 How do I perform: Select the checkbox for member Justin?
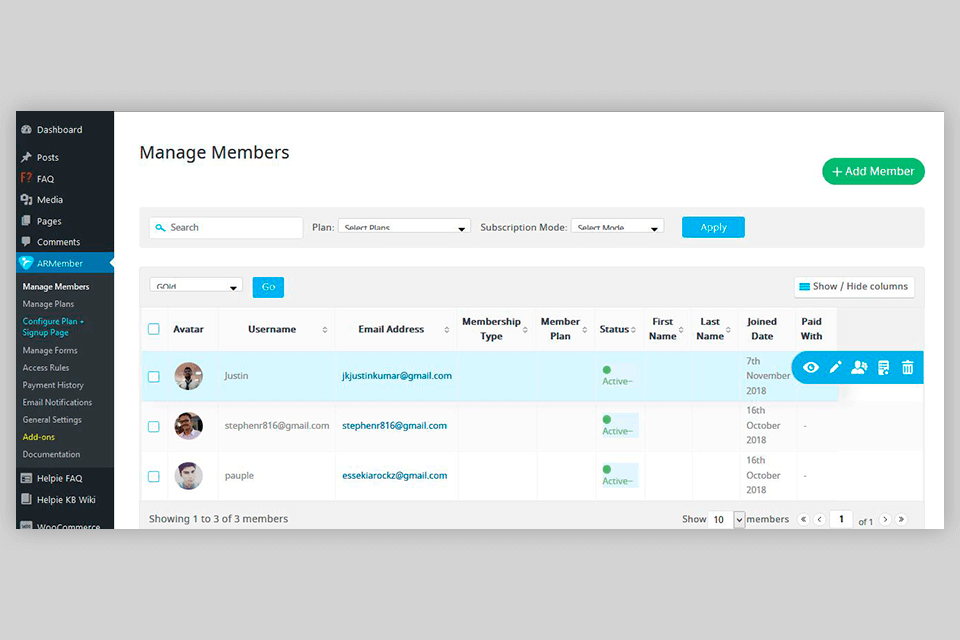click(x=154, y=377)
